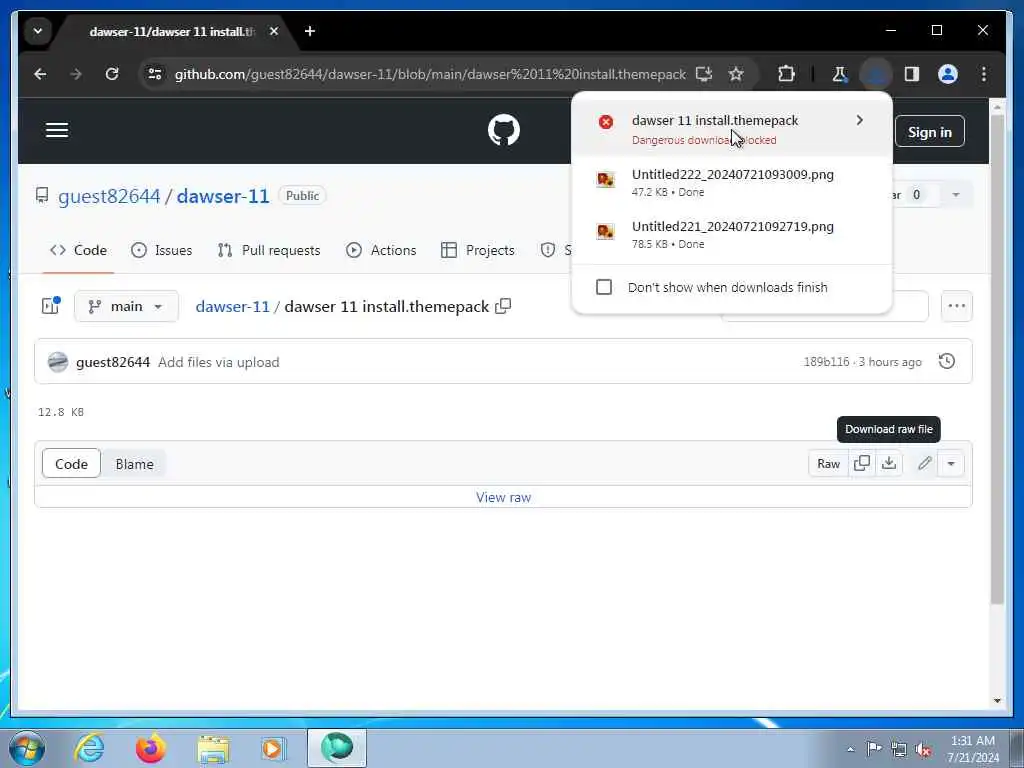Image resolution: width=1024 pixels, height=768 pixels.
Task: Open the Pull requests tab
Action: click(x=269, y=250)
